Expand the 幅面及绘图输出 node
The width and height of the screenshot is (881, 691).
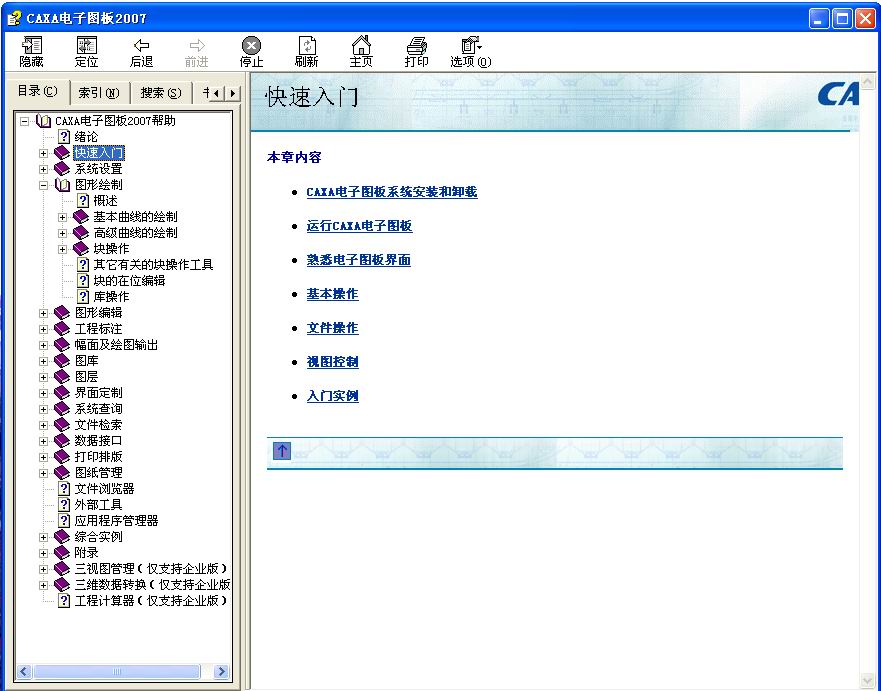click(x=43, y=345)
